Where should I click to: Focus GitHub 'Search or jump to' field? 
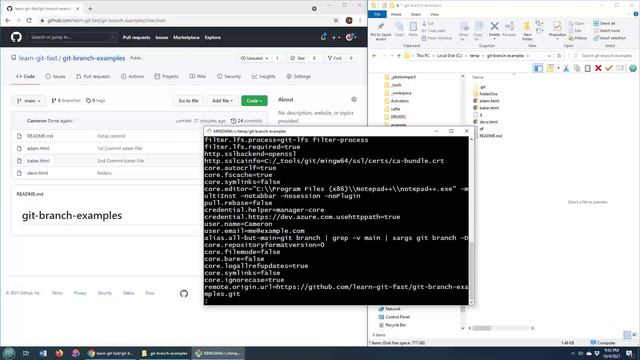tap(72, 37)
